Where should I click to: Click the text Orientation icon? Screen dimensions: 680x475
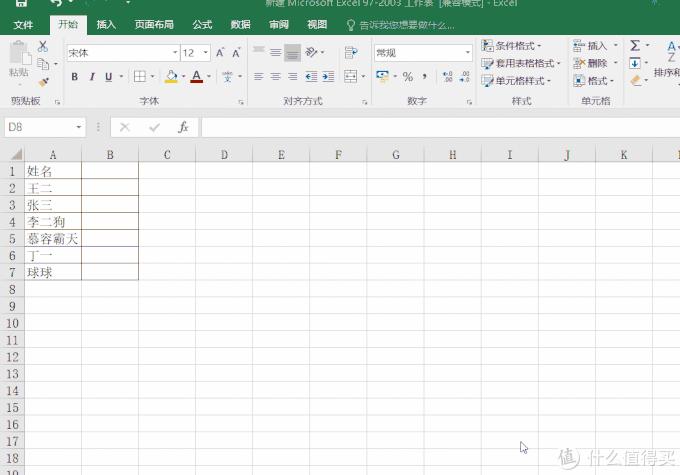click(x=311, y=52)
